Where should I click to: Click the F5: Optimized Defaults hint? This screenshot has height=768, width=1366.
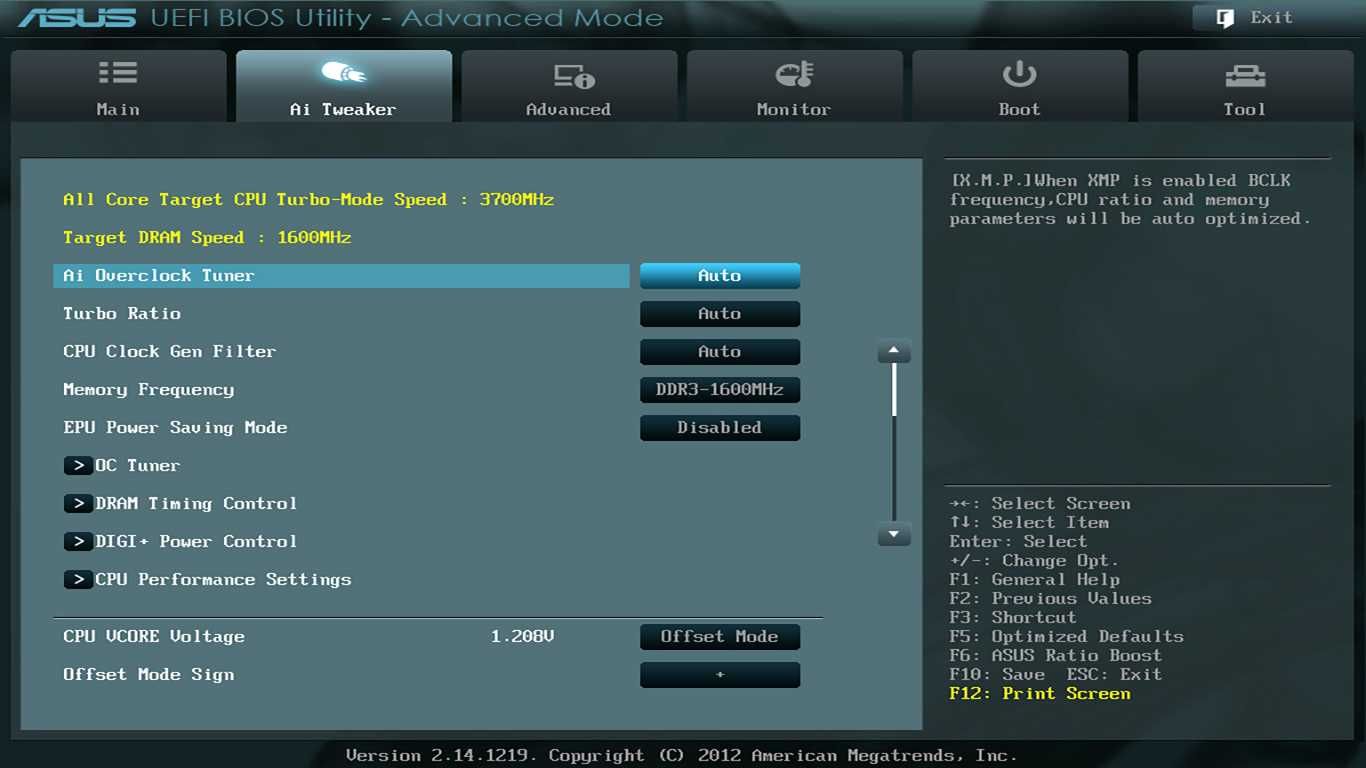tap(1067, 636)
